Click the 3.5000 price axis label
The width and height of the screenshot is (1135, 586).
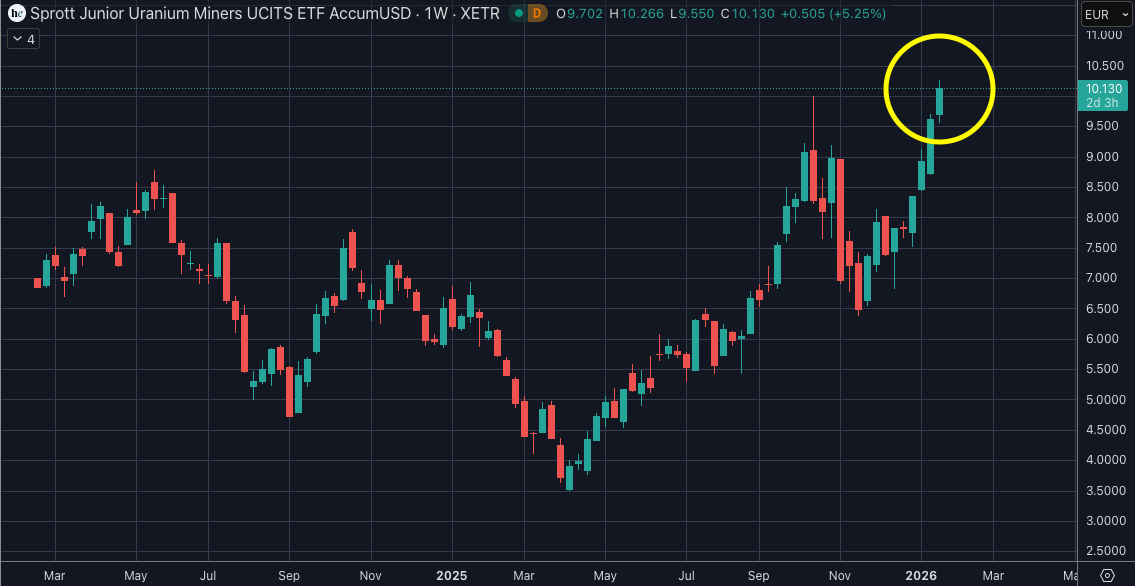[x=1104, y=491]
